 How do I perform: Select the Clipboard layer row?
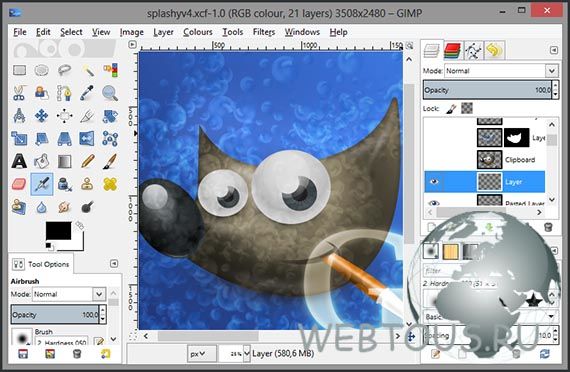pos(485,160)
